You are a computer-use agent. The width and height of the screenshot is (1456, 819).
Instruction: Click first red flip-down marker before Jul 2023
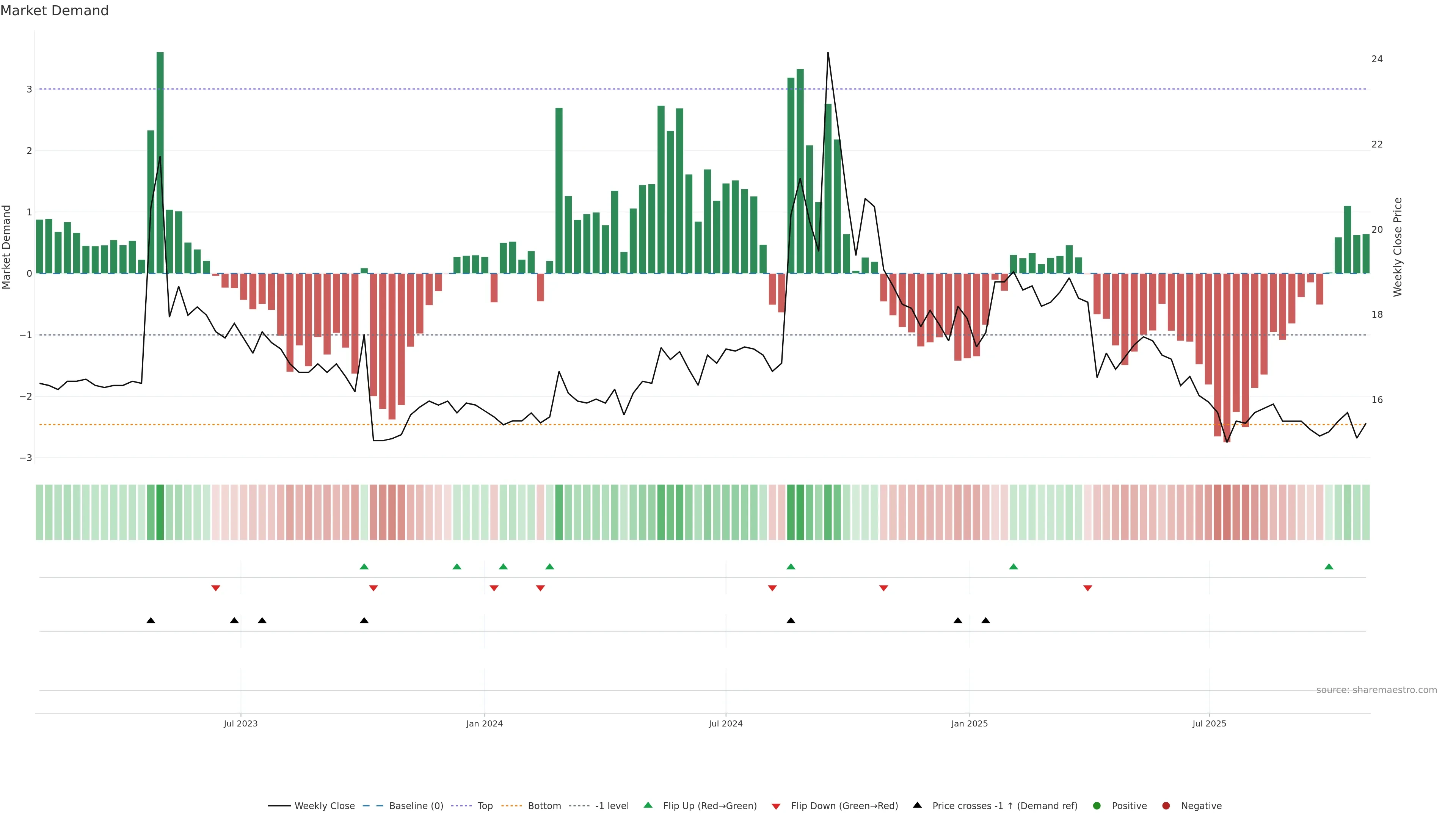(215, 588)
